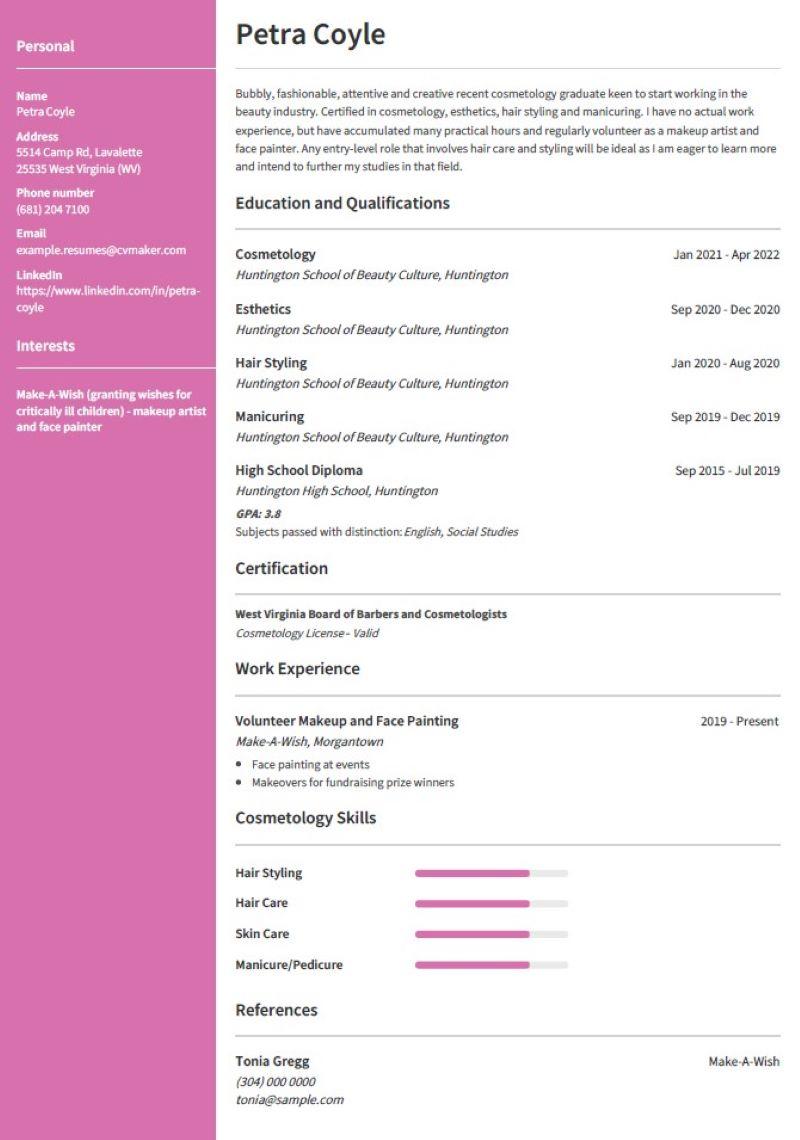Select the Interests heading in sidebar
The width and height of the screenshot is (800, 1140).
click(45, 346)
